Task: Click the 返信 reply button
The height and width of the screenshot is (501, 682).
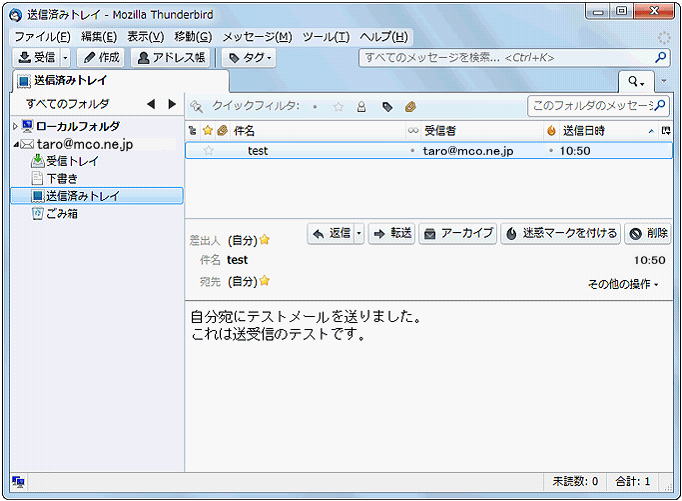Action: [x=331, y=234]
